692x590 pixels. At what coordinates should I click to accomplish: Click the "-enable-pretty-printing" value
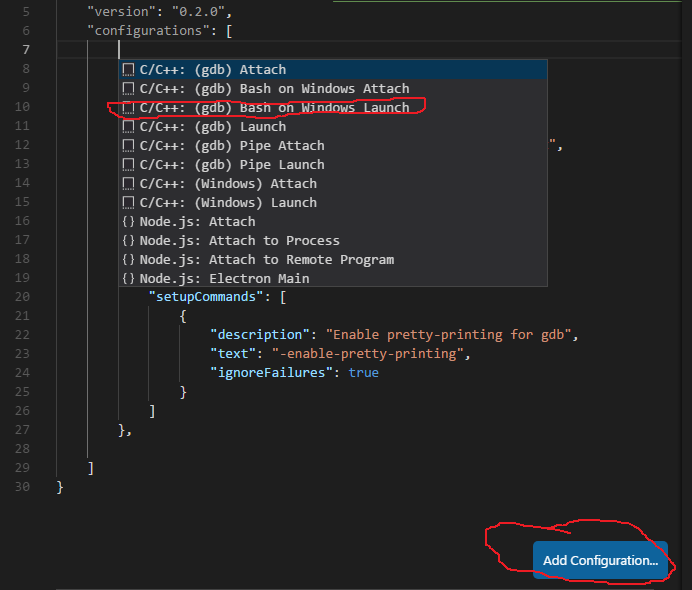pos(368,353)
